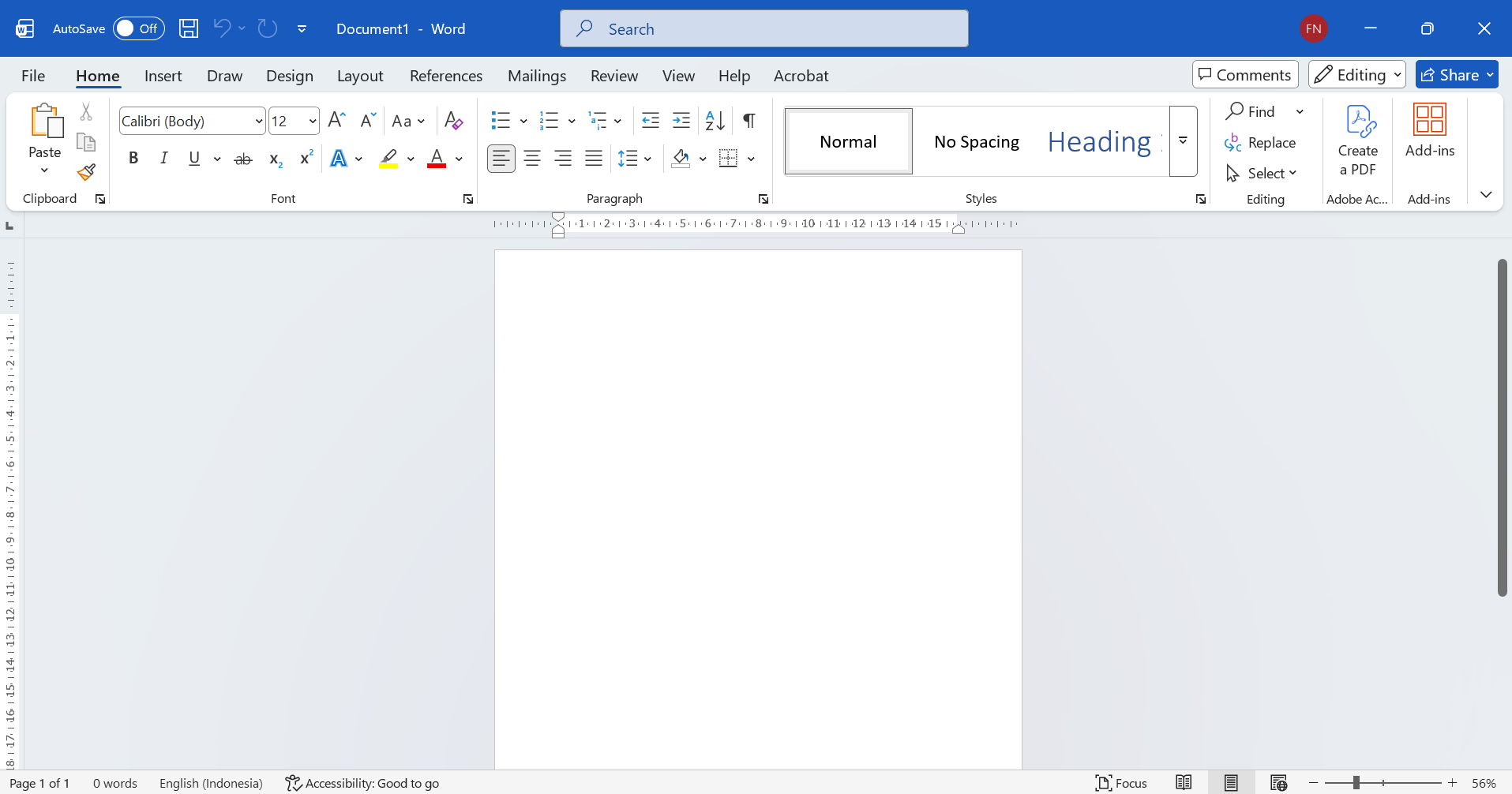Click the Replace button

click(x=1261, y=143)
